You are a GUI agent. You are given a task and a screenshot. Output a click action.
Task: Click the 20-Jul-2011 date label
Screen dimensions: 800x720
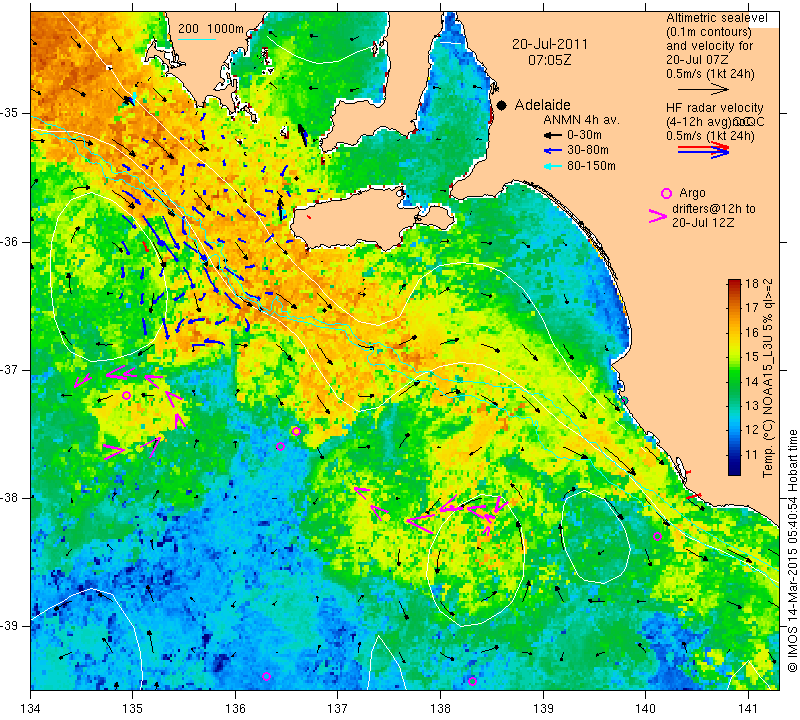point(550,44)
